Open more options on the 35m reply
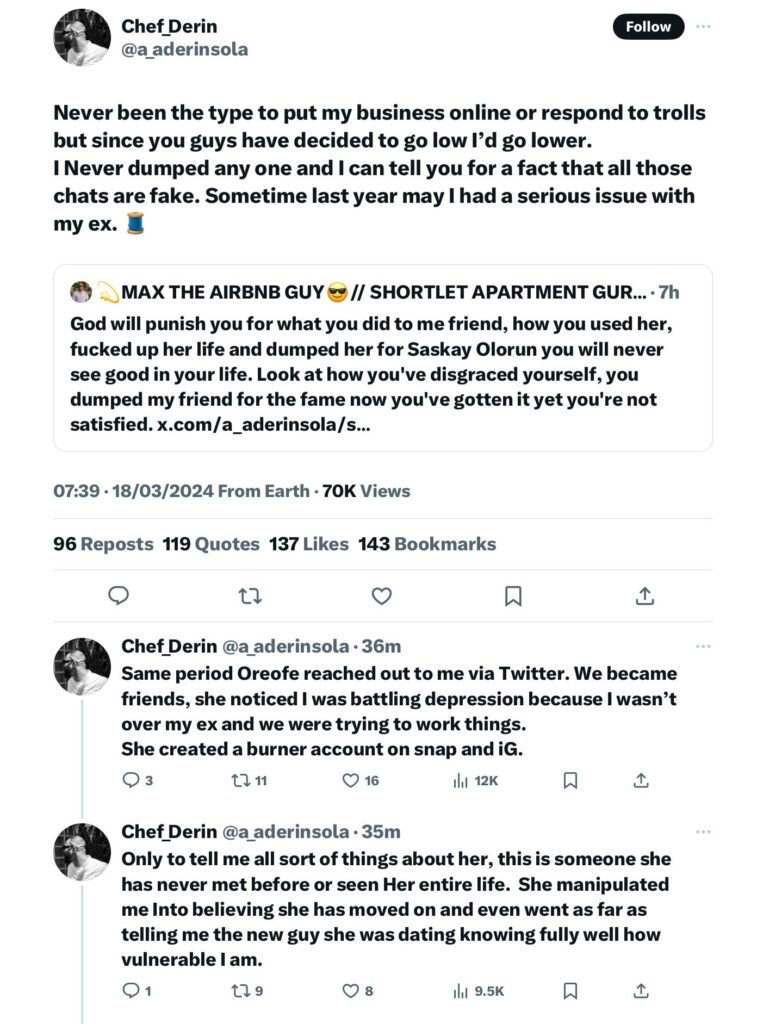Screen dimensions: 763x1024 pos(704,832)
